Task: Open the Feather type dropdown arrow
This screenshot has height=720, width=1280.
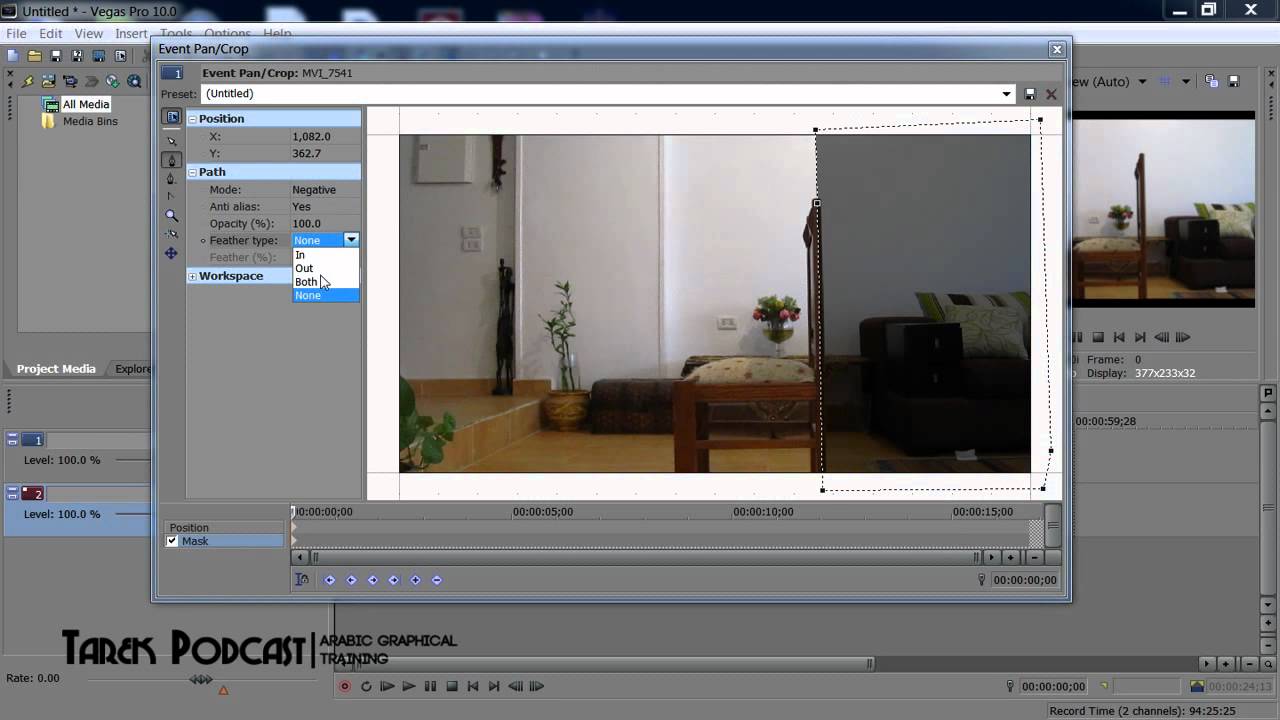Action: pyautogui.click(x=351, y=240)
